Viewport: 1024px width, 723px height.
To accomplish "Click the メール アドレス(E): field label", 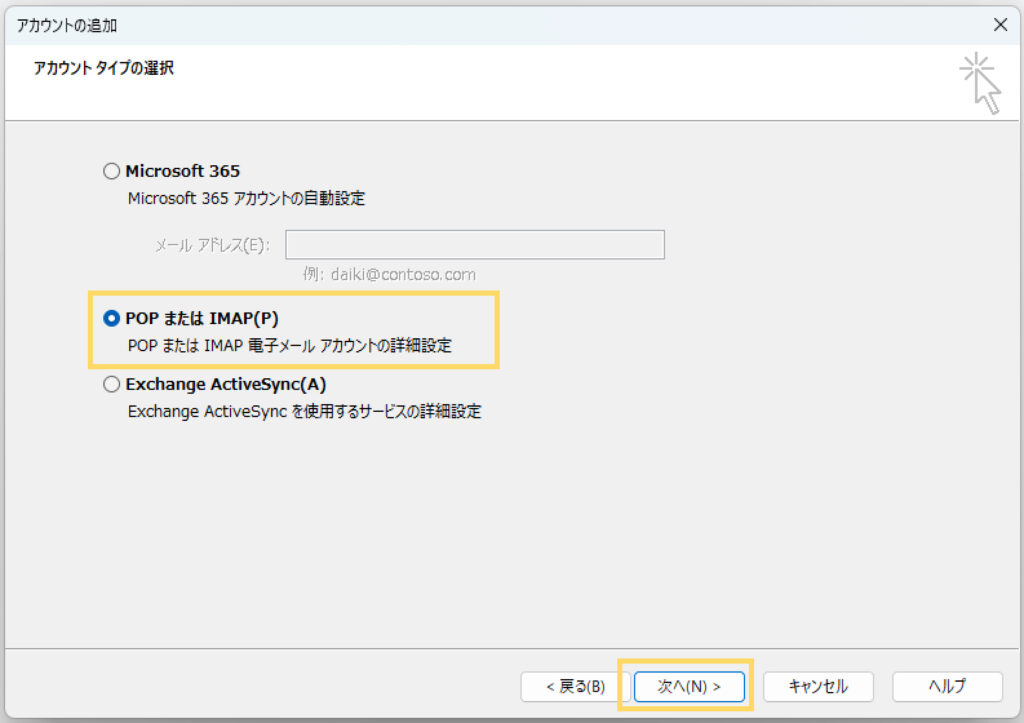I will click(x=212, y=245).
